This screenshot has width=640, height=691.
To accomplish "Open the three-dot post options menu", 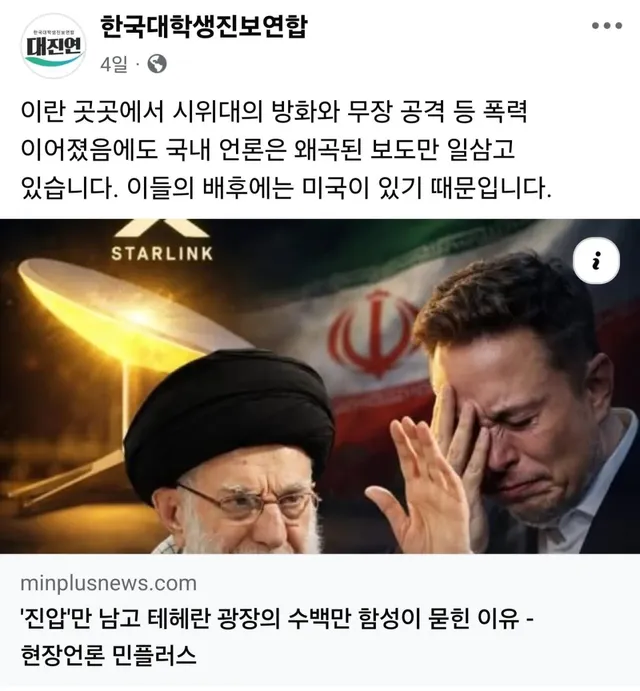I will click(607, 26).
